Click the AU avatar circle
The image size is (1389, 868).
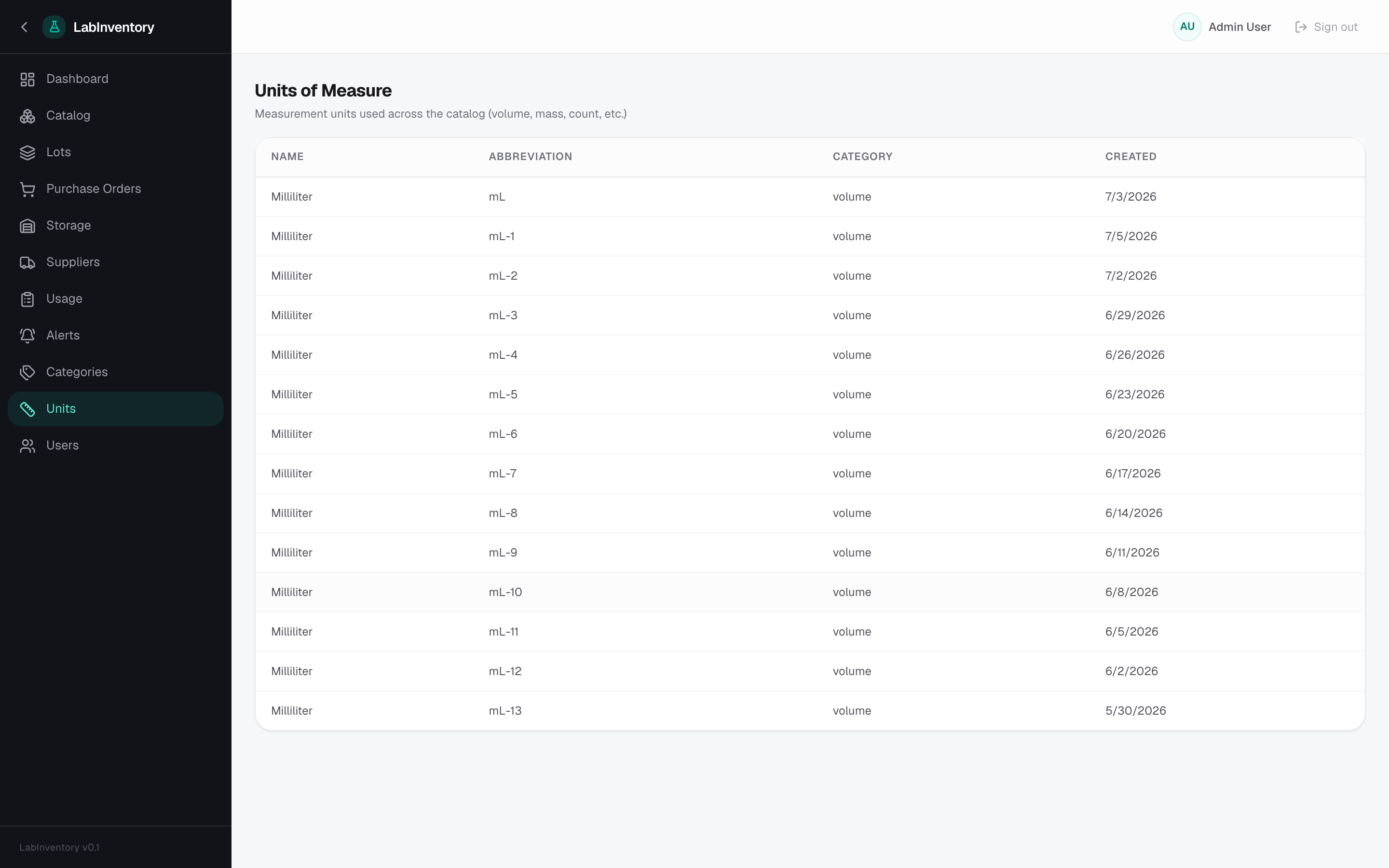tap(1187, 27)
